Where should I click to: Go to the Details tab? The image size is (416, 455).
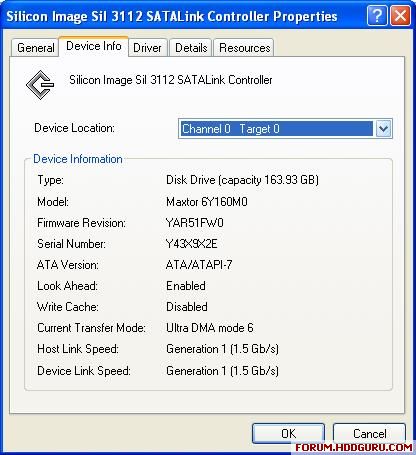(x=191, y=48)
